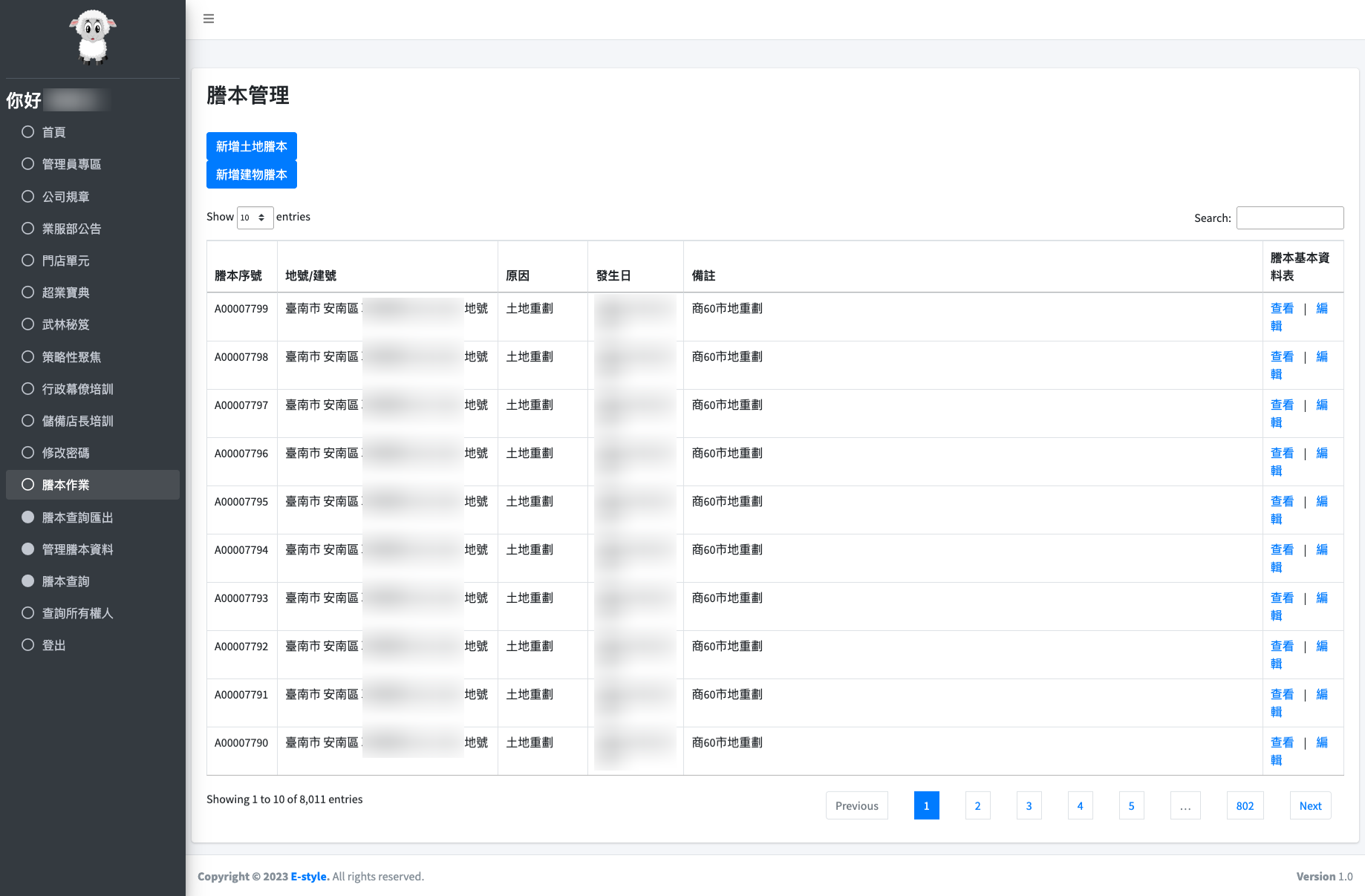Select 查詢所有權人 from the sidebar
Viewport: 1365px width, 896px height.
click(77, 613)
